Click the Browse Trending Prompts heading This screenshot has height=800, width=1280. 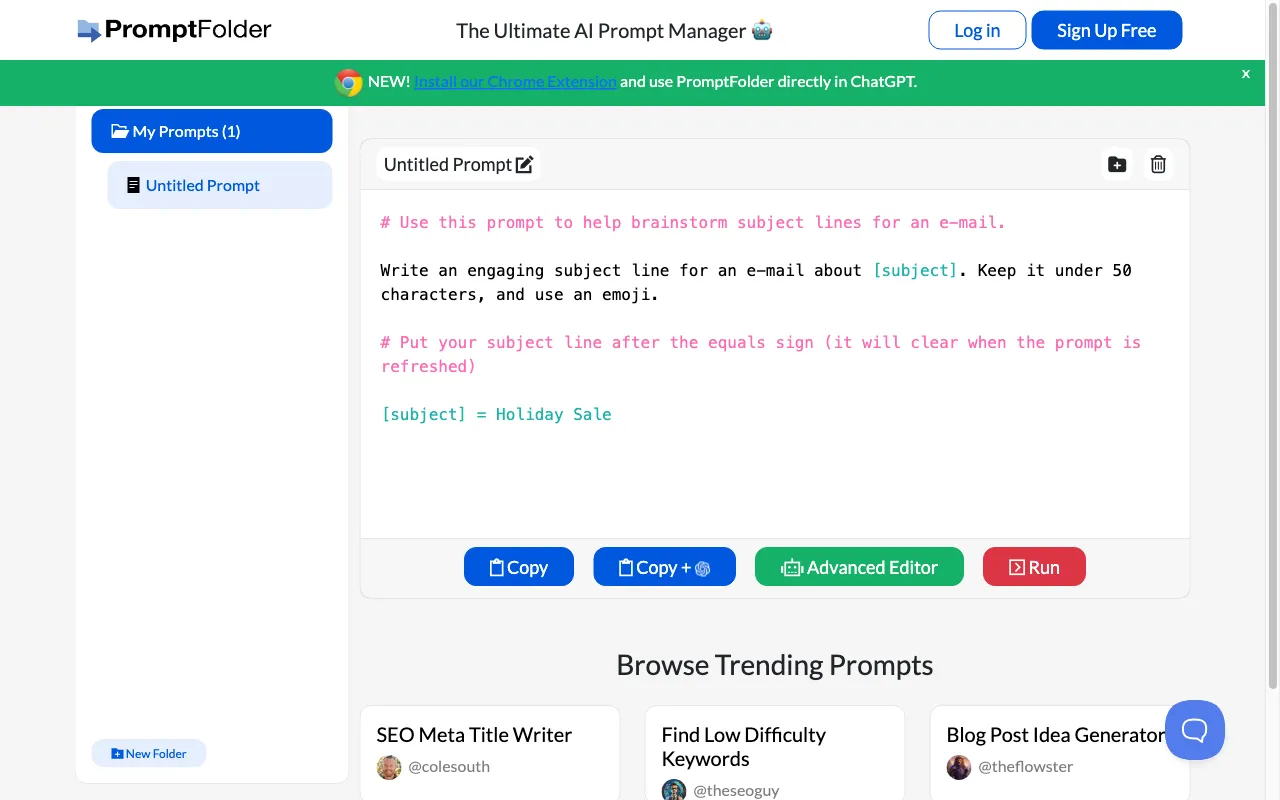(x=775, y=665)
